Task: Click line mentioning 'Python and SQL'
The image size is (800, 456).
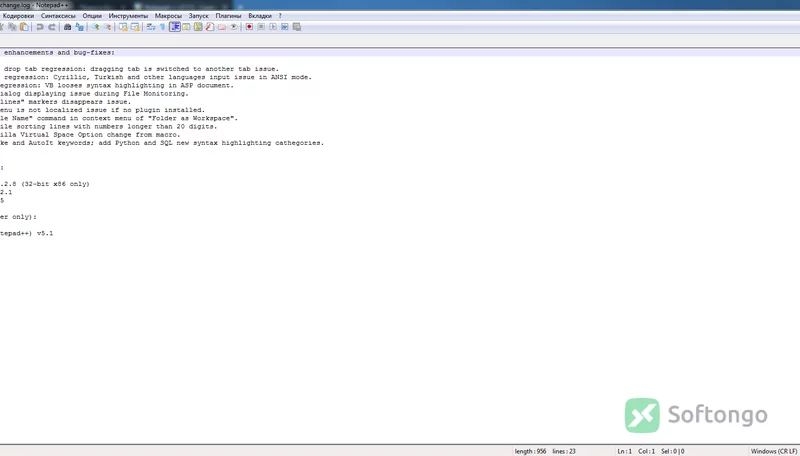Action: point(162,143)
